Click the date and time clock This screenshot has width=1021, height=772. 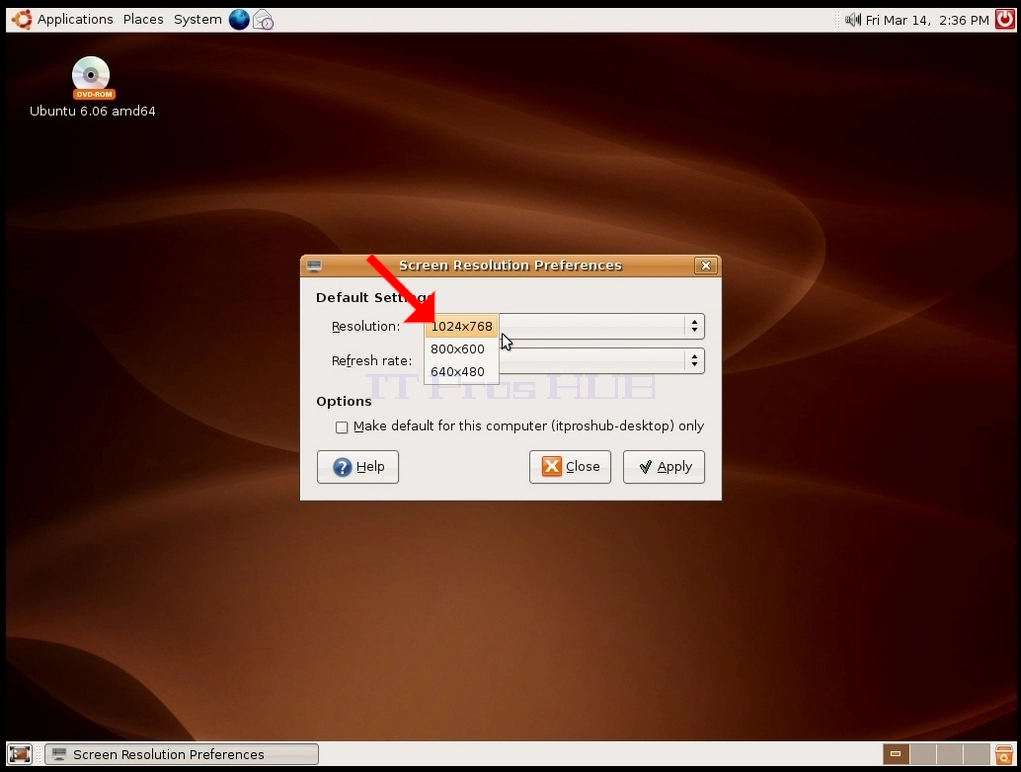[927, 20]
